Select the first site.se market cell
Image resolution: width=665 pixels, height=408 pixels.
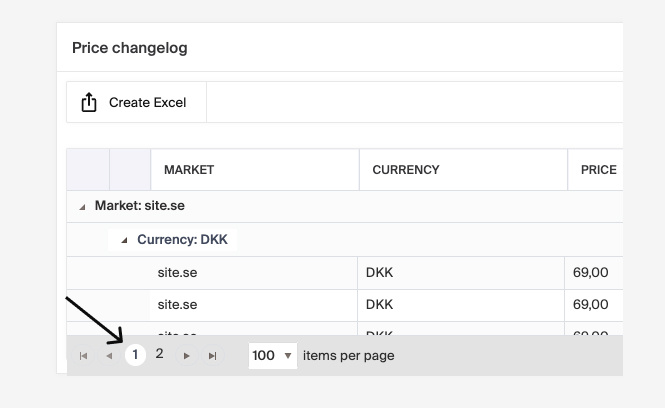(x=177, y=272)
